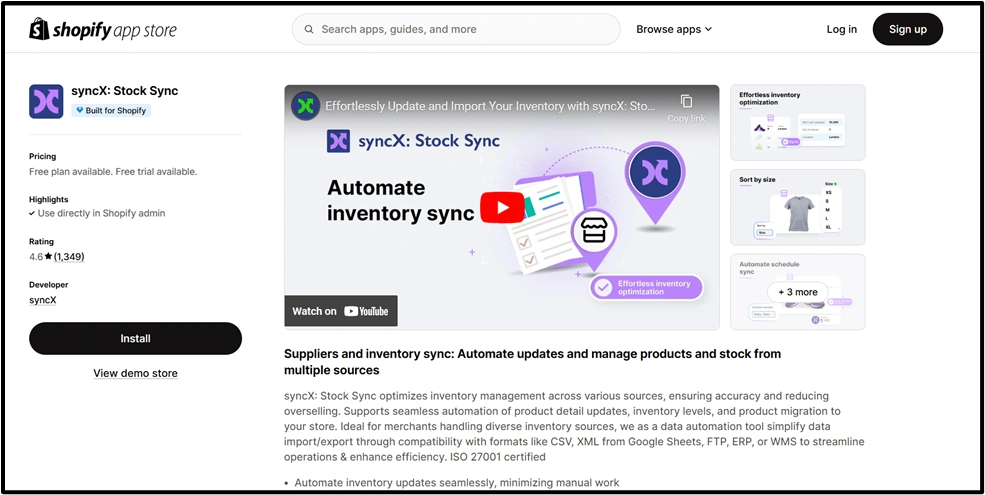Click the Shopify app store logo

click(103, 30)
